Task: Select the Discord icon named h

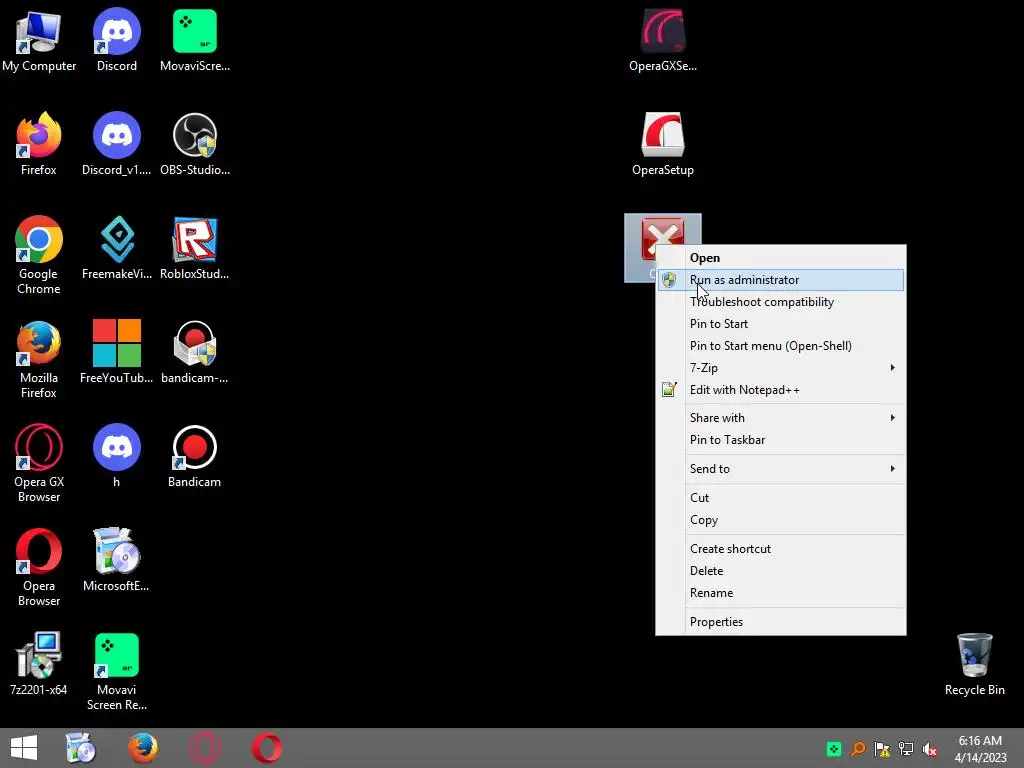Action: [116, 456]
